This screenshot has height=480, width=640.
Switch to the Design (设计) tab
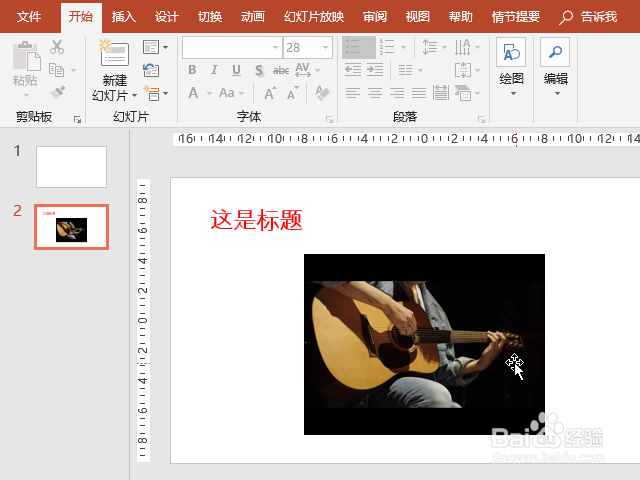(167, 17)
